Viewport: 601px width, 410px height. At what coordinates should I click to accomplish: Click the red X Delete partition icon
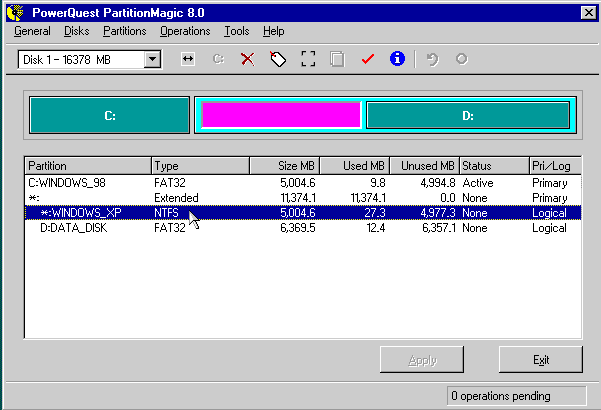click(248, 59)
